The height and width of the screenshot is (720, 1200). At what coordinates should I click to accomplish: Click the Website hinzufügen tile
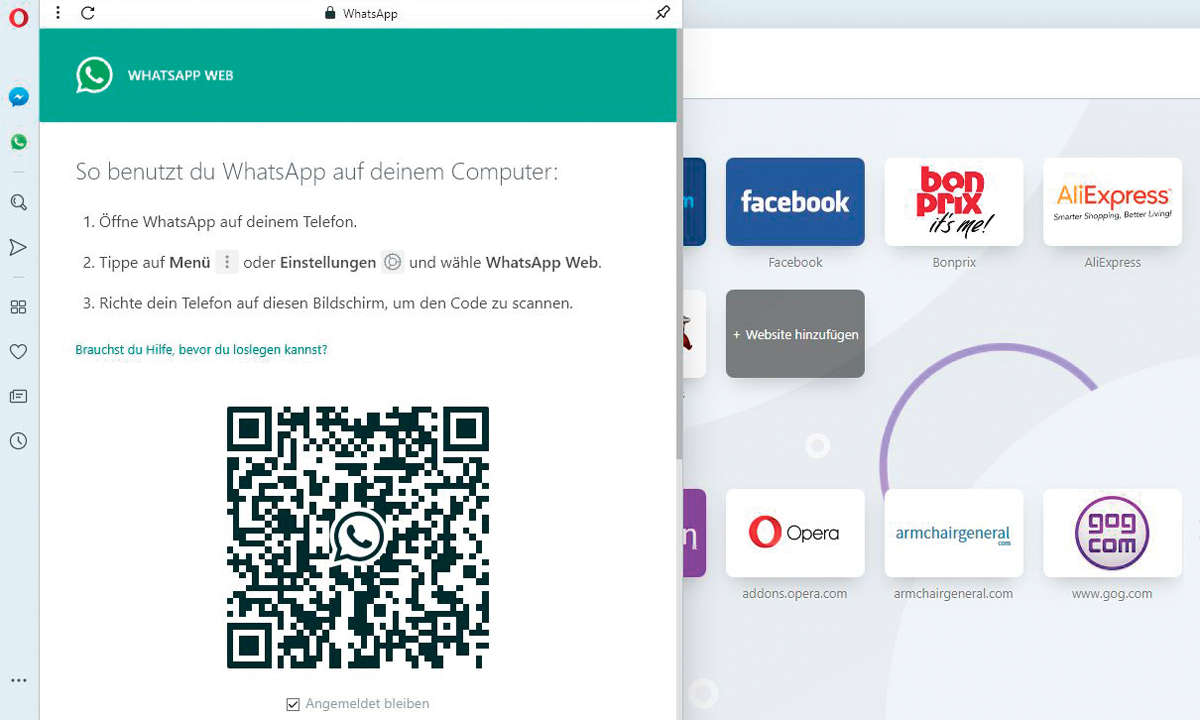click(x=795, y=334)
